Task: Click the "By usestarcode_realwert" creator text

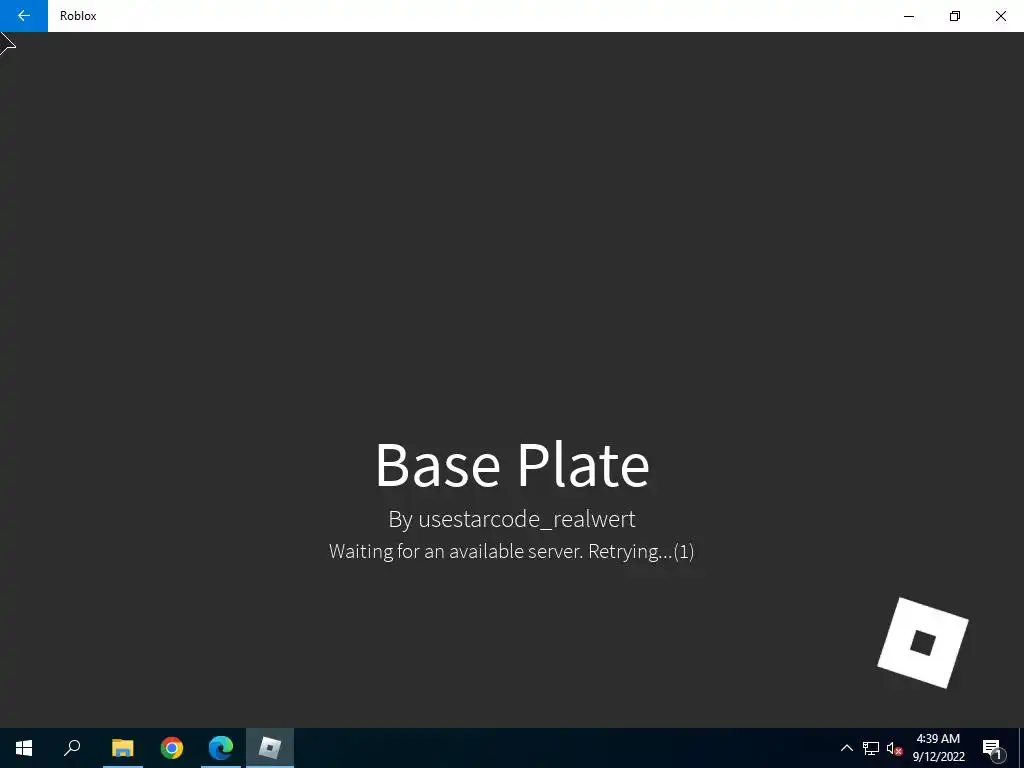Action: click(x=512, y=519)
